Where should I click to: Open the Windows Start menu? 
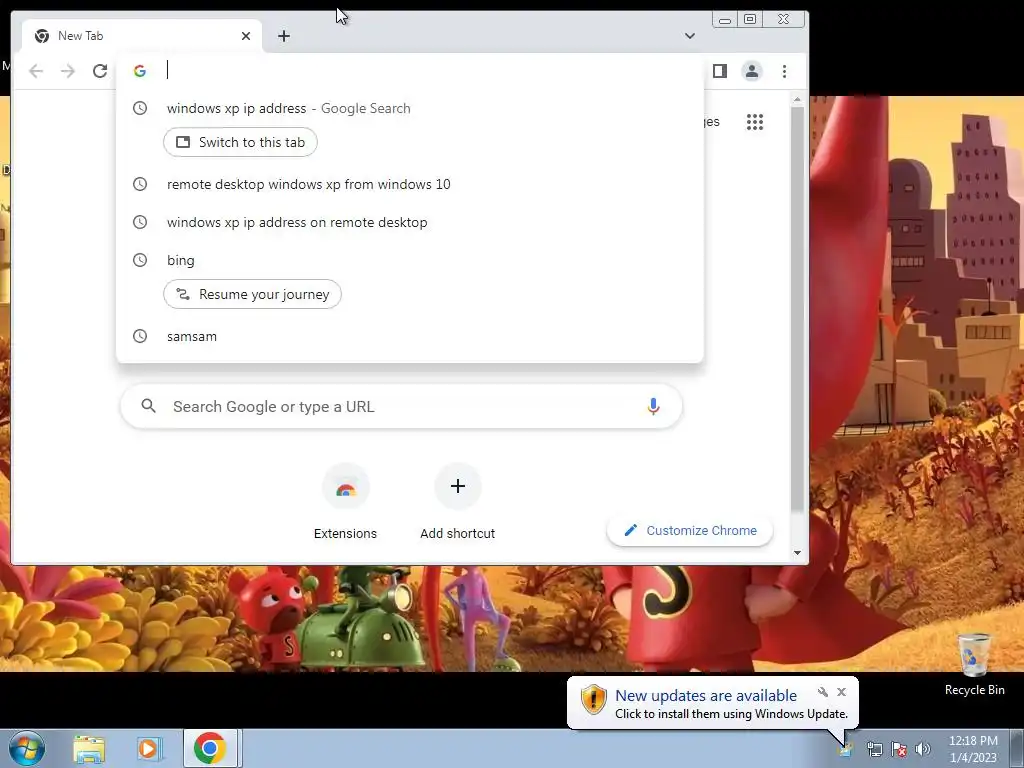click(26, 748)
